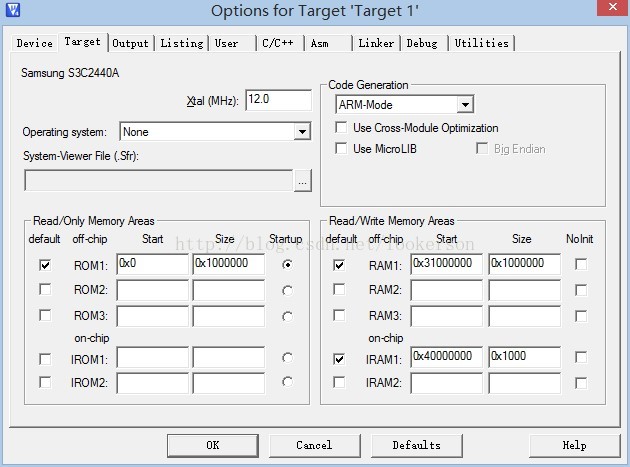Go to the Debug tab

(x=422, y=43)
